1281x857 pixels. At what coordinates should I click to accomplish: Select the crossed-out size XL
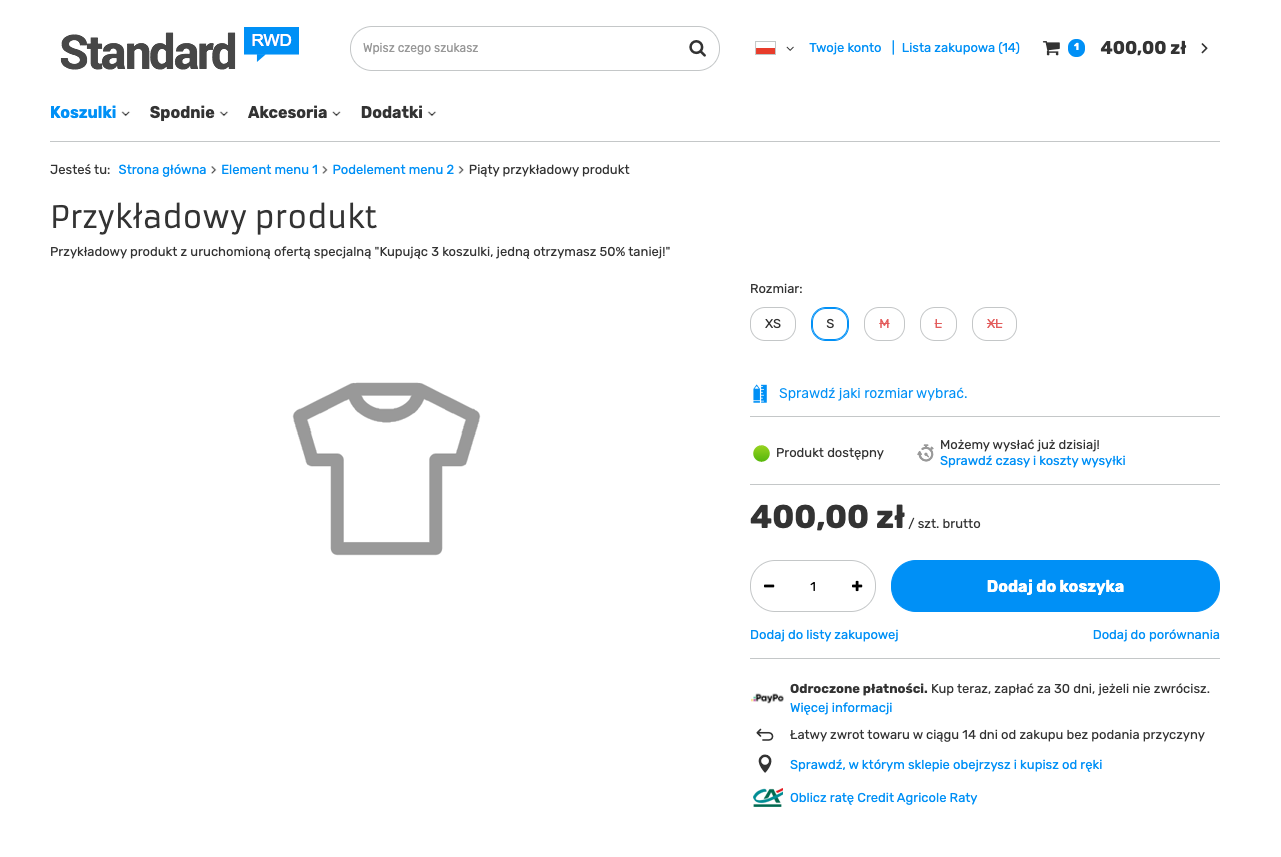click(994, 324)
